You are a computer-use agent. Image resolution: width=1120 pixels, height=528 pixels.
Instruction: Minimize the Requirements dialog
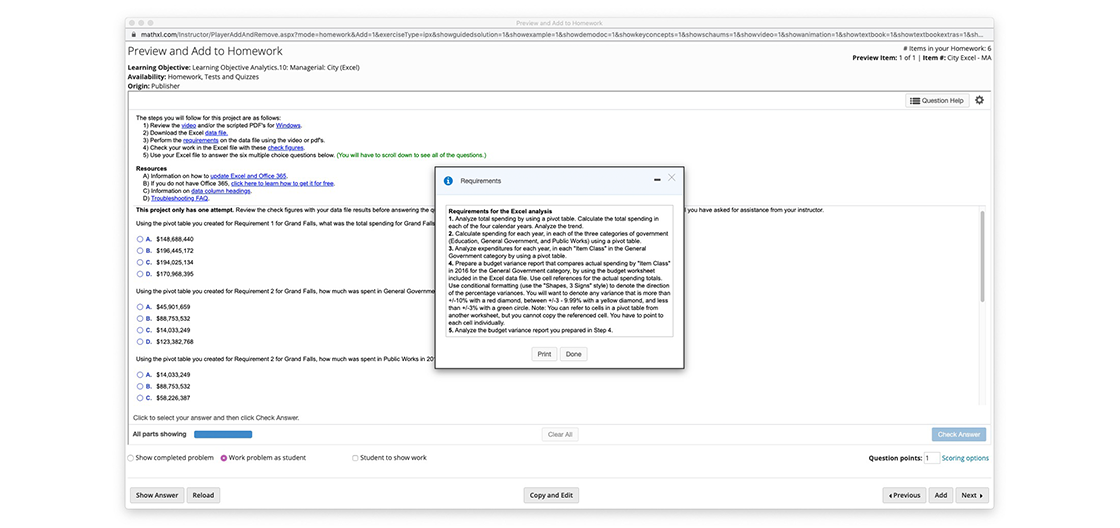coord(656,180)
